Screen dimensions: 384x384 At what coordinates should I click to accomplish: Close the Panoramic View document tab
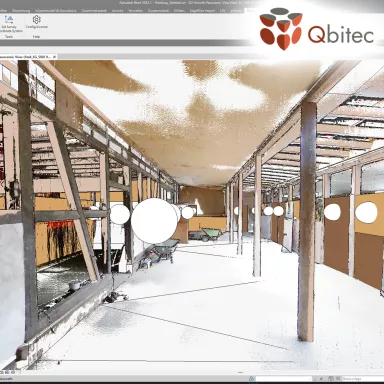[x=54, y=57]
